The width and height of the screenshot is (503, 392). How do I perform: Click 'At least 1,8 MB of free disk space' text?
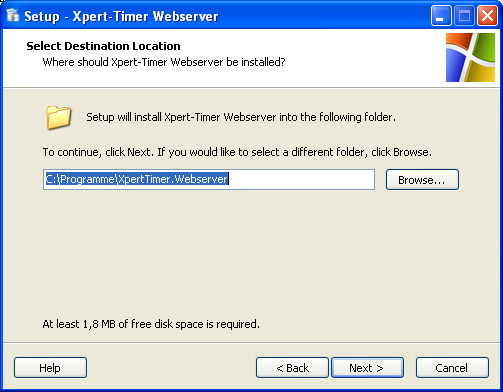(x=151, y=324)
